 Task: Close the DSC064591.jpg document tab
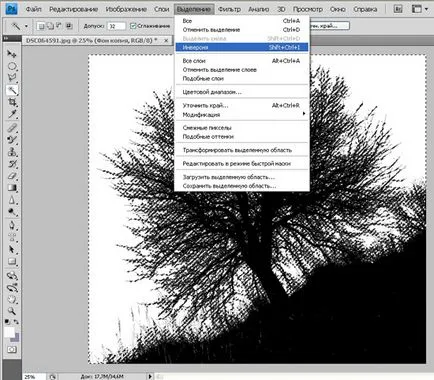tap(166, 40)
